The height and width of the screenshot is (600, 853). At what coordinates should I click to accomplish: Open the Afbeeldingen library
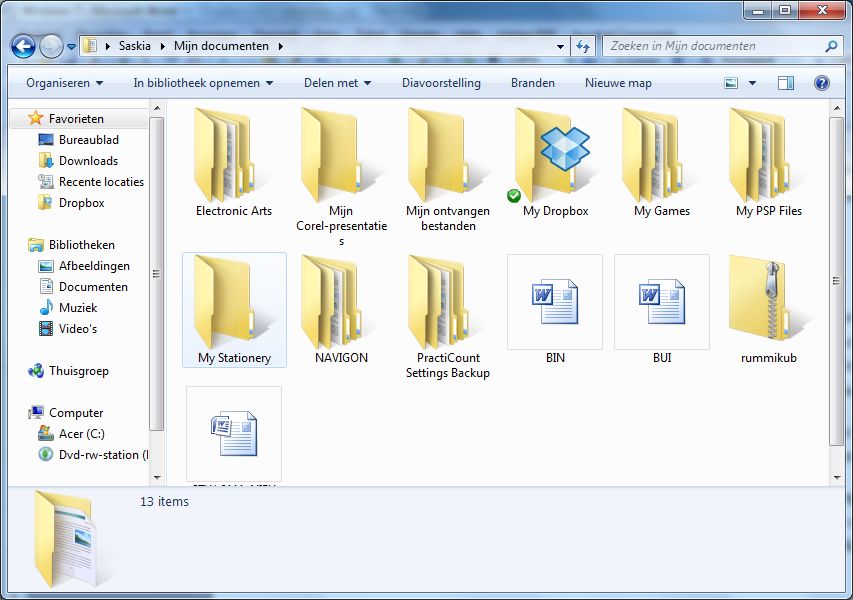click(84, 266)
